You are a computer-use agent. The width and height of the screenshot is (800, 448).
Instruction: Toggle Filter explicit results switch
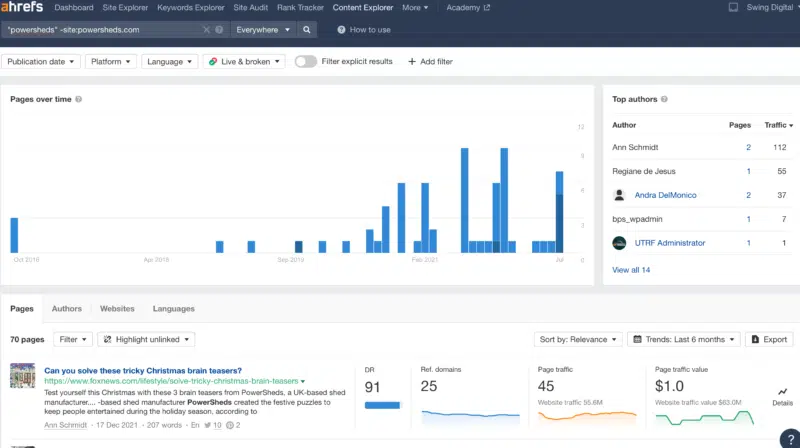pyautogui.click(x=306, y=61)
